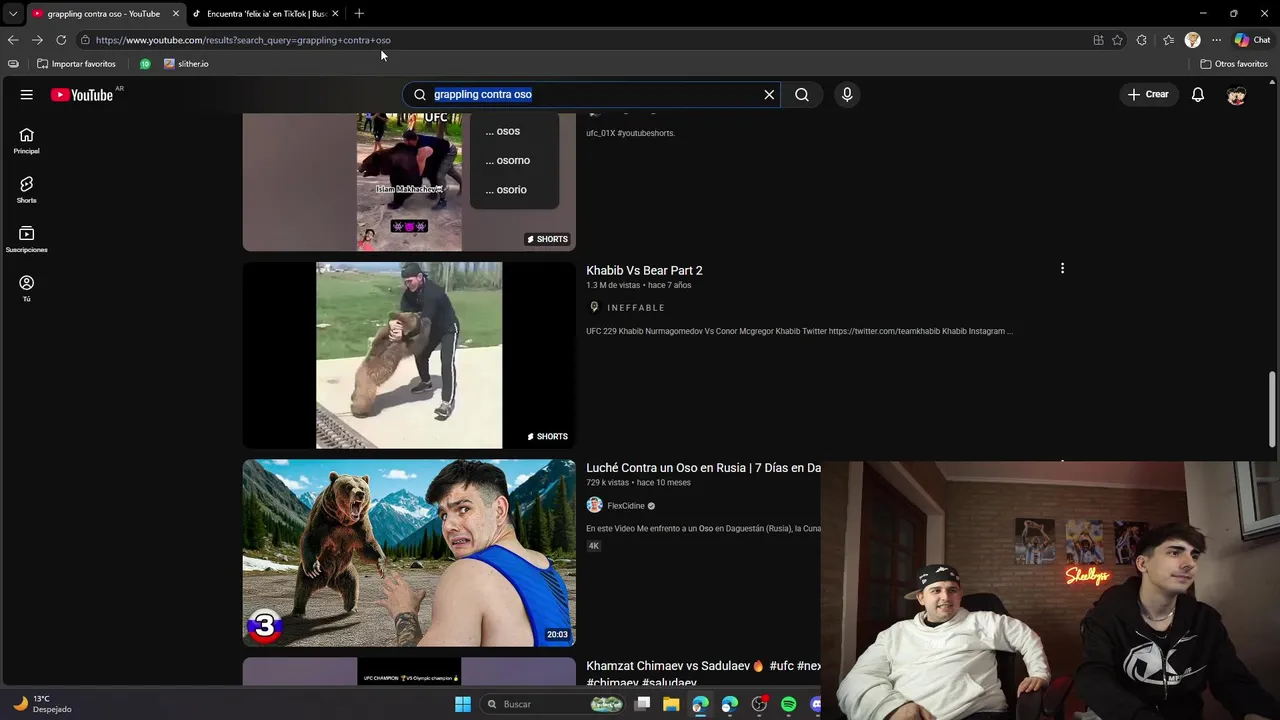Visit the INEFFABLE channel
The image size is (1280, 720).
click(x=636, y=308)
